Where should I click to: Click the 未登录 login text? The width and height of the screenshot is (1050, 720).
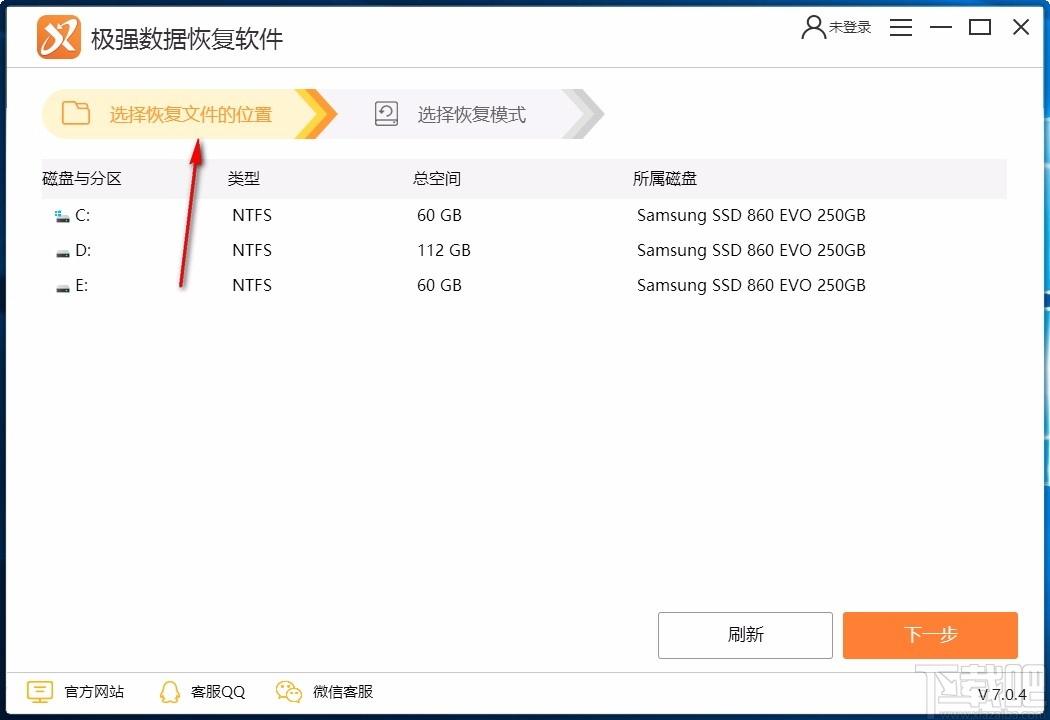[850, 28]
